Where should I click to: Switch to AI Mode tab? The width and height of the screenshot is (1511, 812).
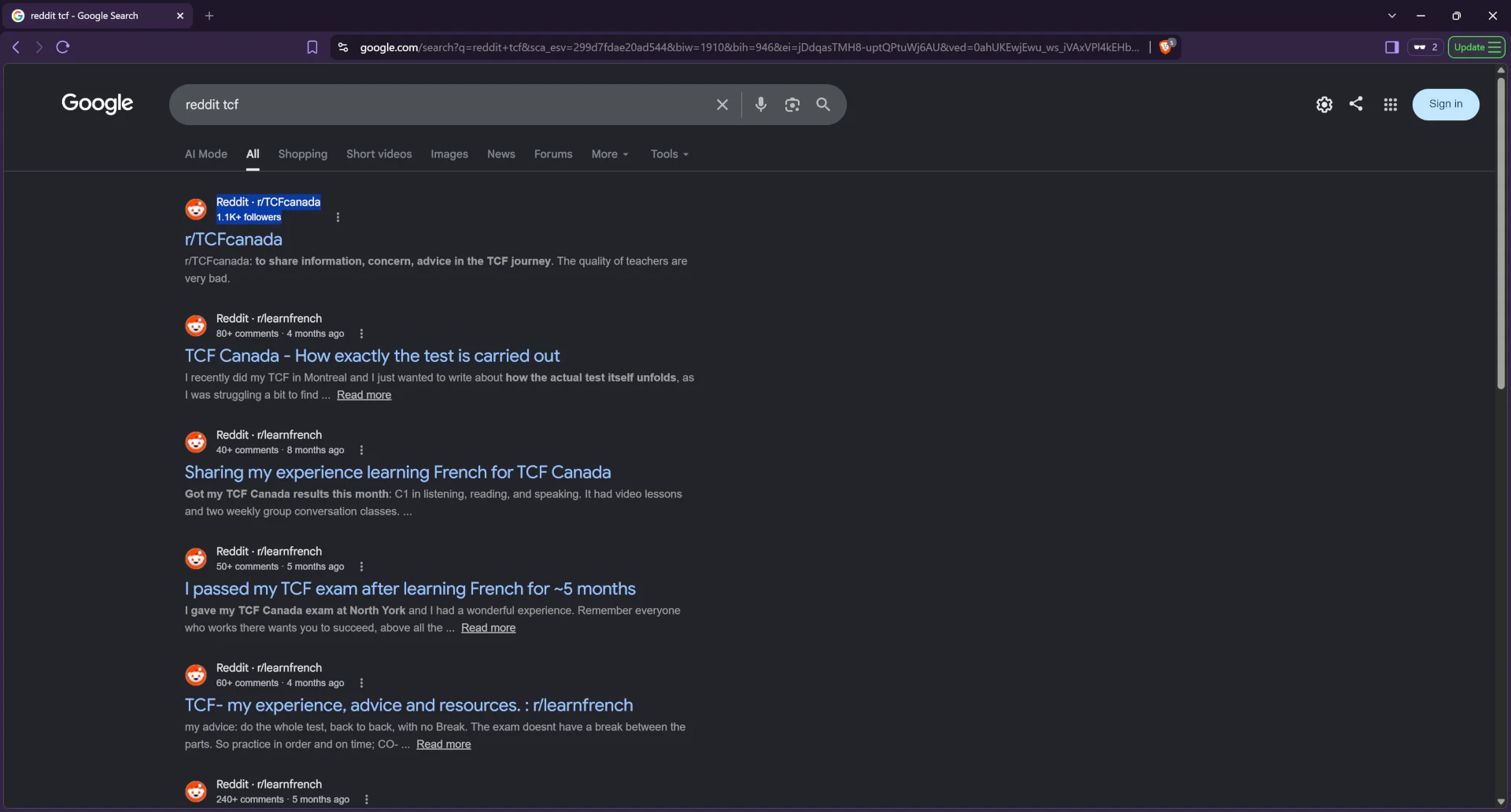(x=206, y=154)
